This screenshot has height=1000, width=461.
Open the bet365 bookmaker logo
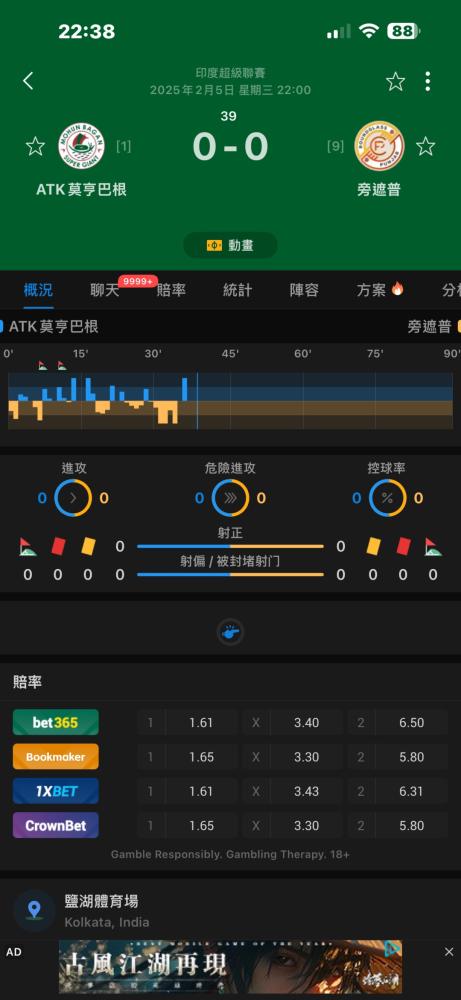(55, 723)
